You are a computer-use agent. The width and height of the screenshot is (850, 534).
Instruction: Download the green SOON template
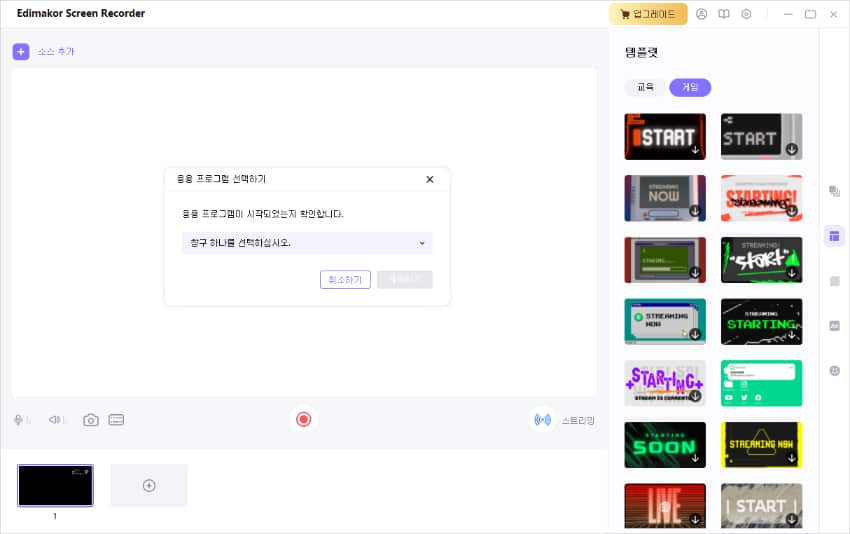coord(695,458)
